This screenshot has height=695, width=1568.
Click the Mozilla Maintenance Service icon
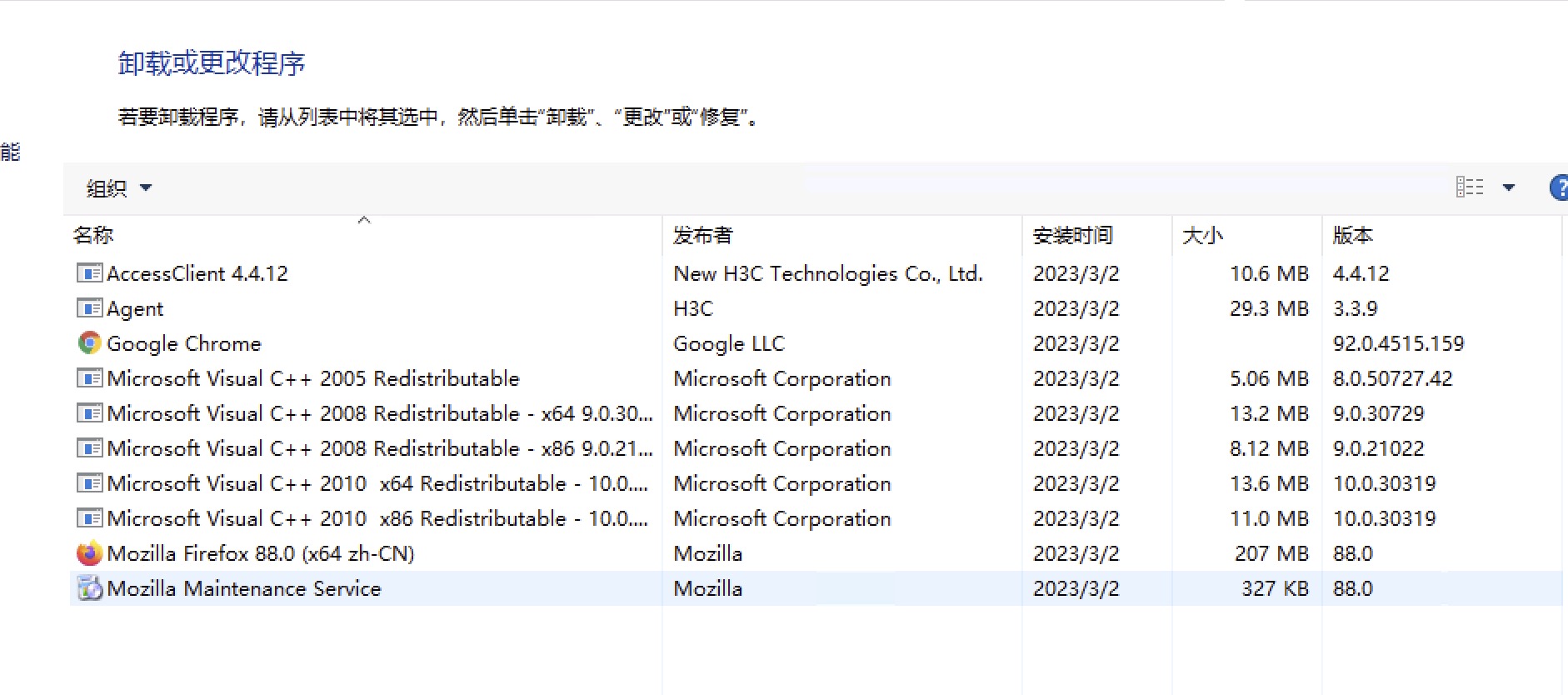pyautogui.click(x=89, y=588)
